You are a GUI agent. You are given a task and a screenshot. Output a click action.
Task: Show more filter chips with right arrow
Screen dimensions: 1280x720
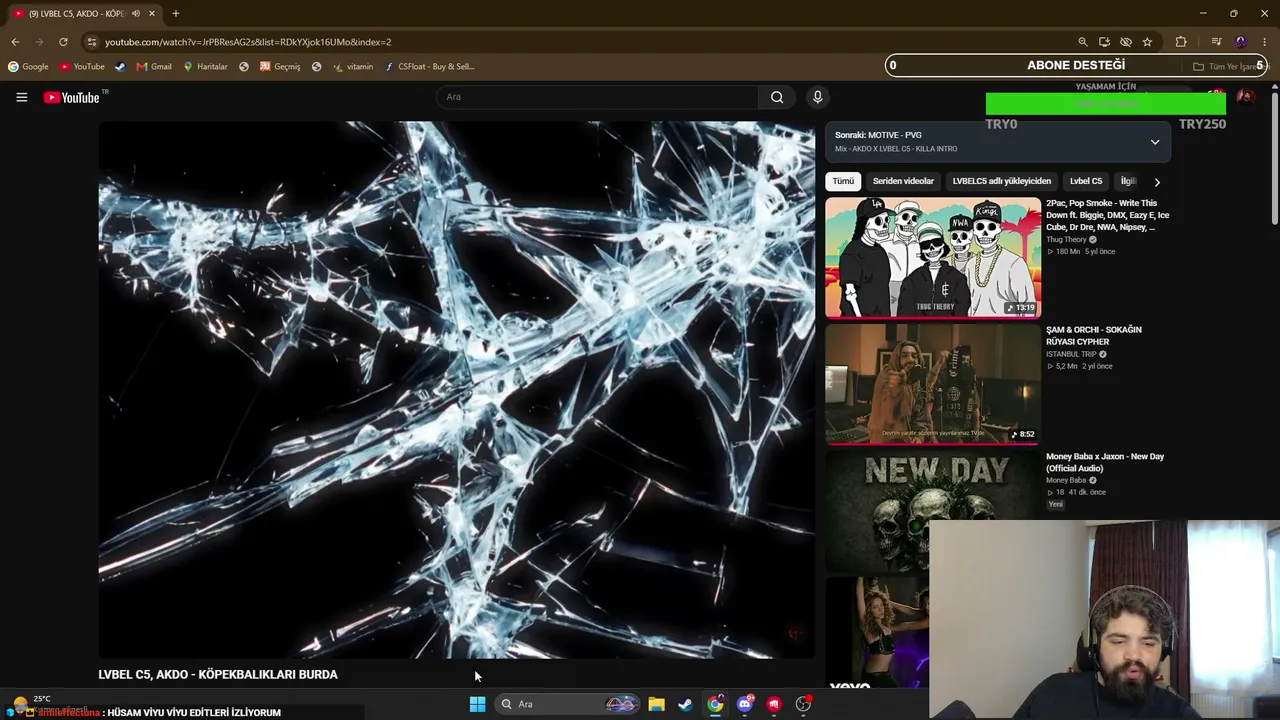pyautogui.click(x=1157, y=182)
